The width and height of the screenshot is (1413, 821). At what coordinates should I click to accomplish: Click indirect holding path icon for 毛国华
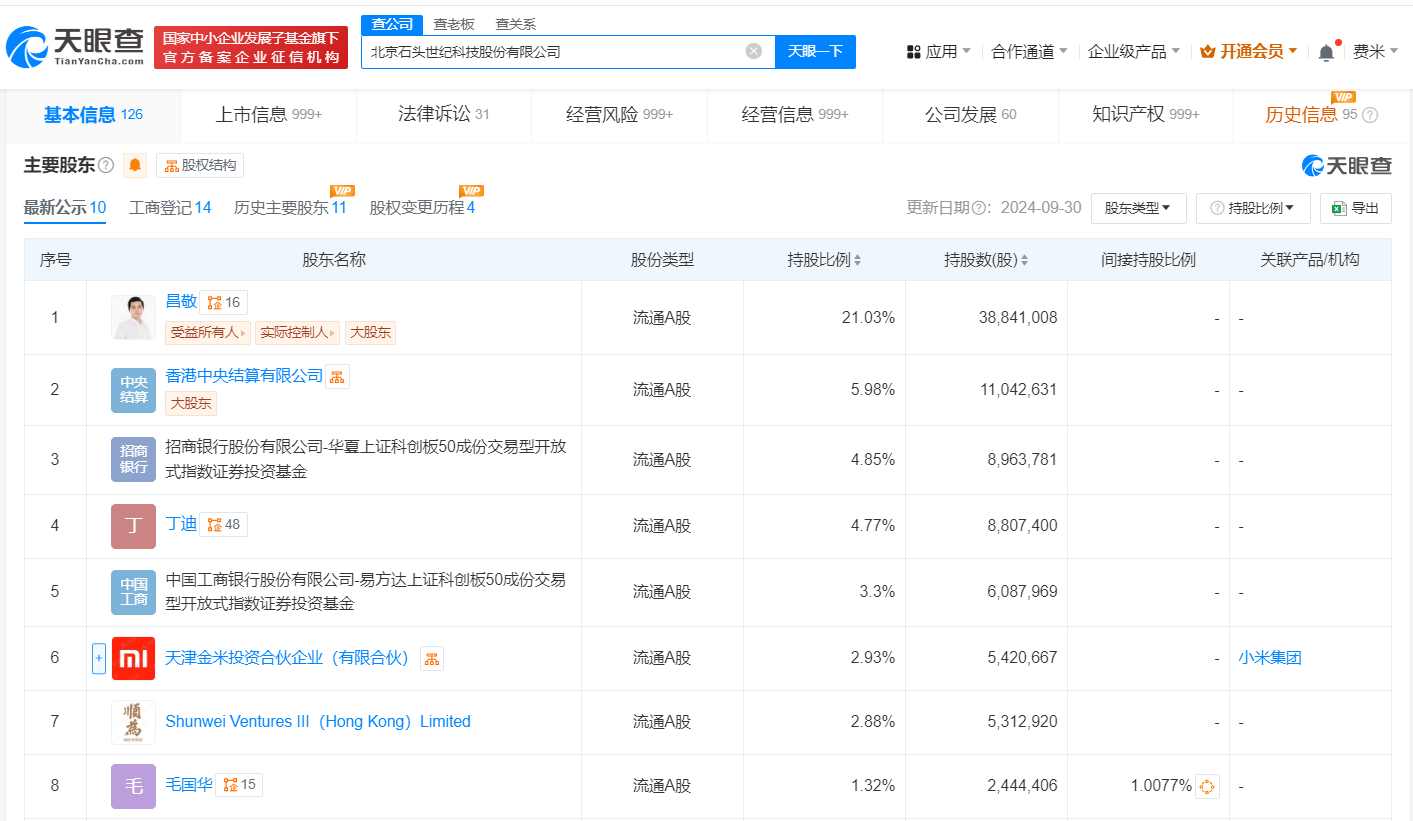pos(1207,786)
